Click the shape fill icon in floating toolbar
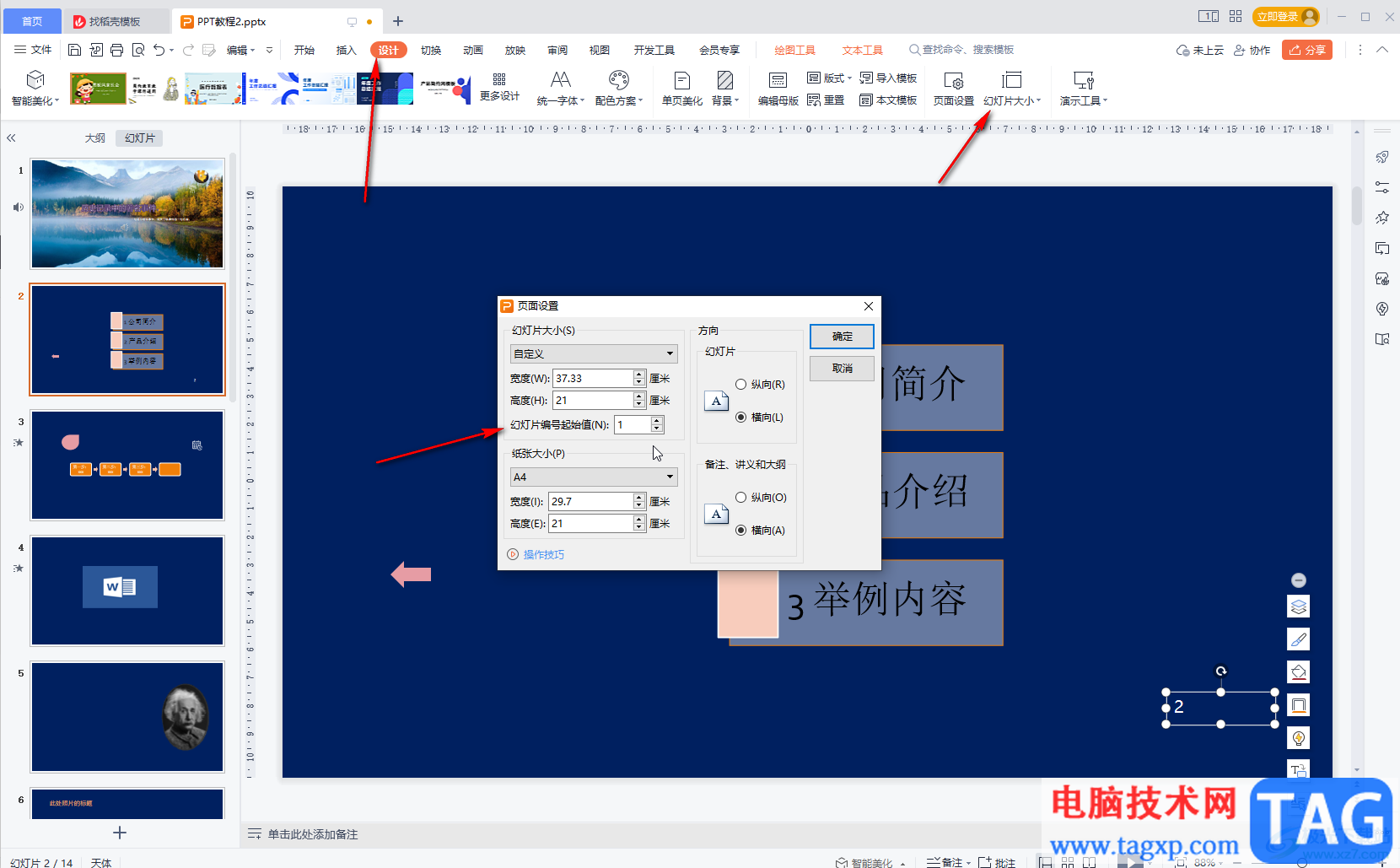The image size is (1400, 868). (1299, 672)
